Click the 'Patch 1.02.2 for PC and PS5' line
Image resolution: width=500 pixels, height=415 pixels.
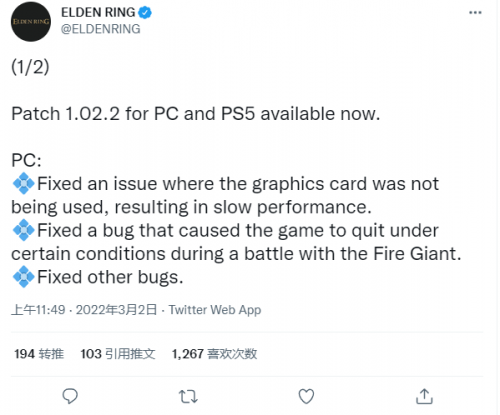[196, 114]
